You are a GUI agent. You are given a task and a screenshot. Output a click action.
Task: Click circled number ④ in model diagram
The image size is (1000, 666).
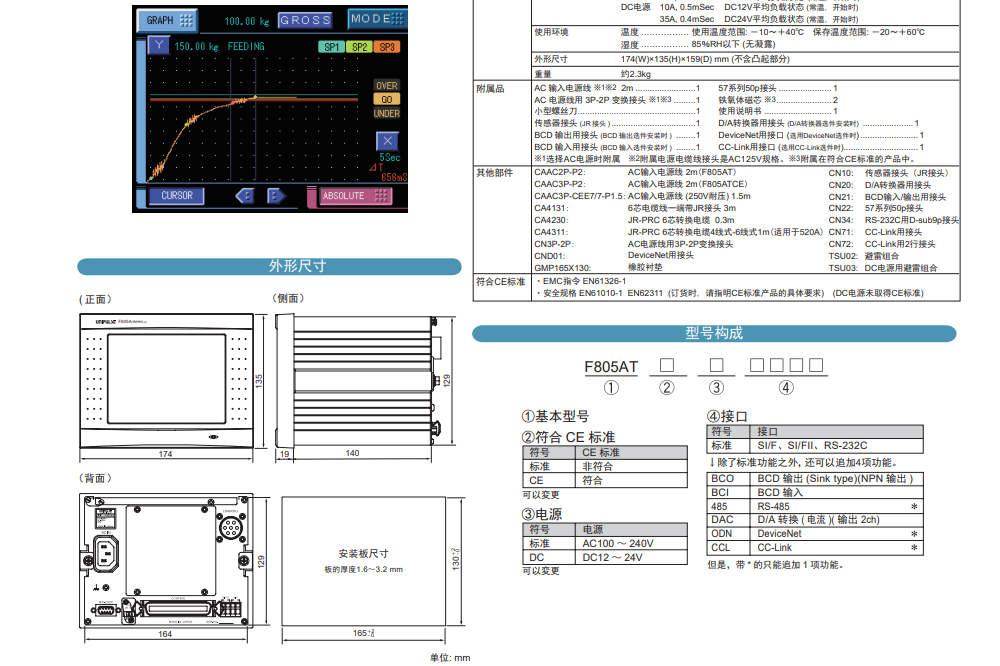coord(786,387)
